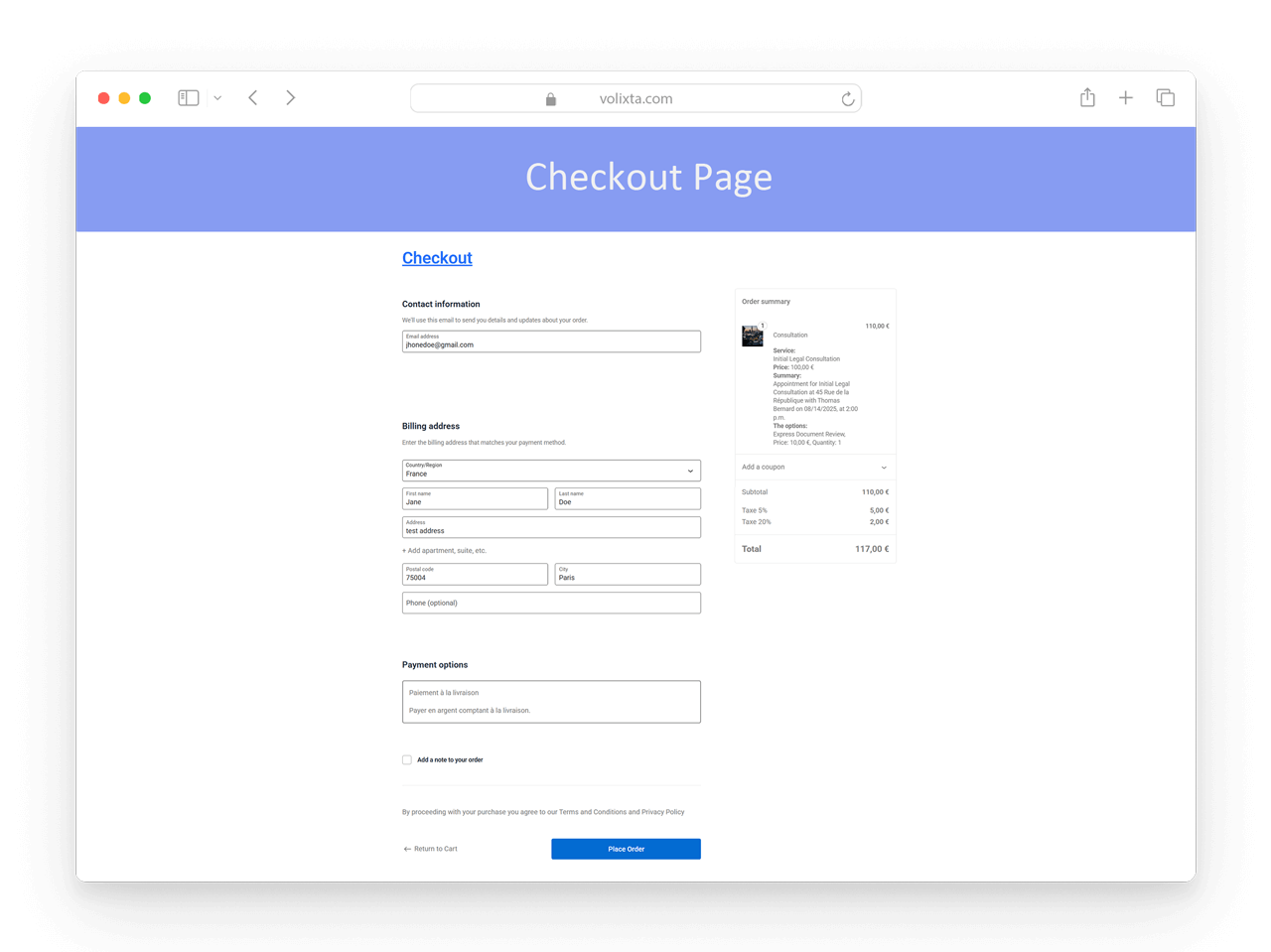1271x952 pixels.
Task: Toggle the browser sidebar icon
Action: pyautogui.click(x=189, y=98)
